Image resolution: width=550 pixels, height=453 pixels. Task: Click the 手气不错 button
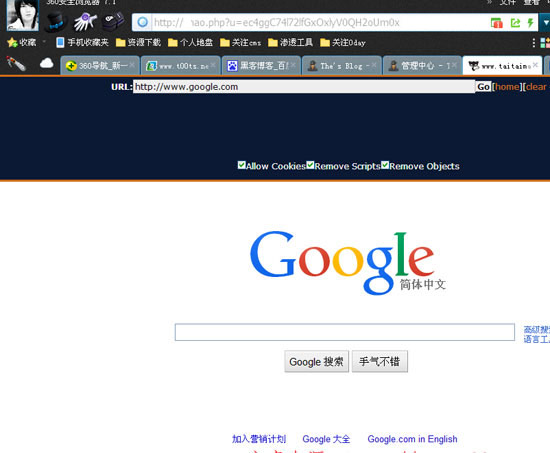tap(380, 361)
